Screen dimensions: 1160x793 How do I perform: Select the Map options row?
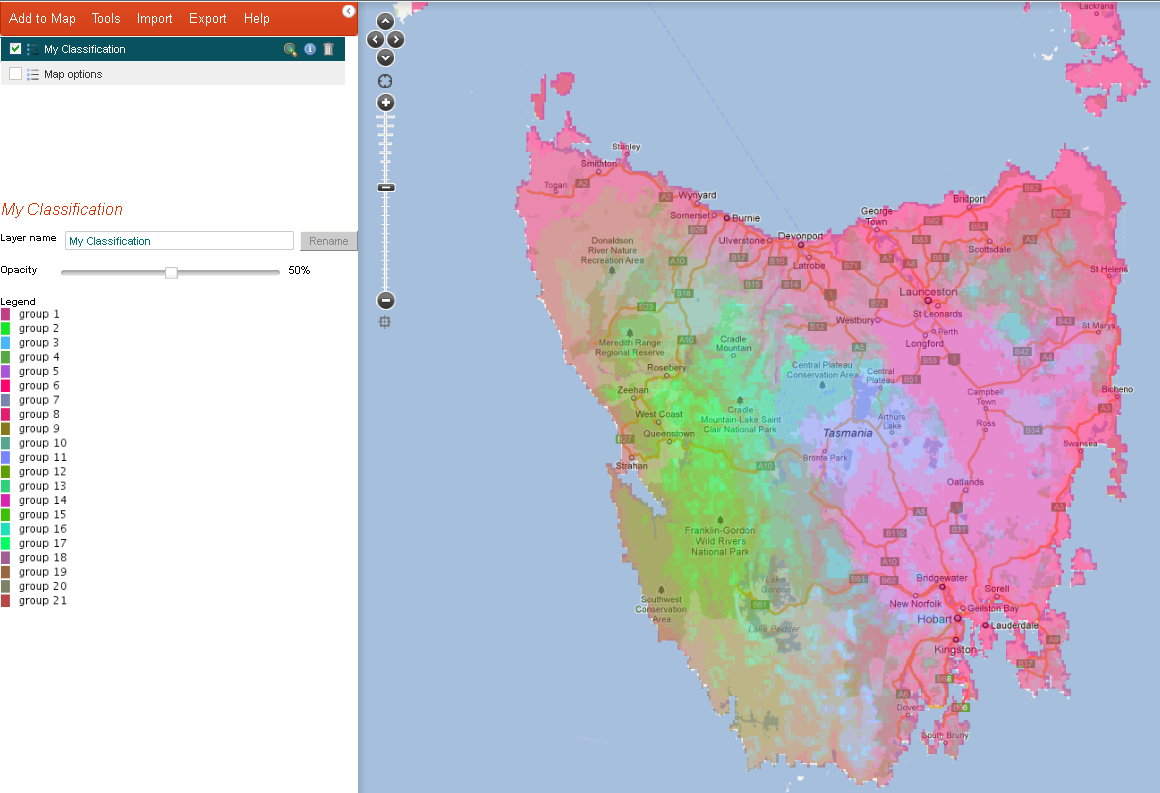[x=173, y=74]
